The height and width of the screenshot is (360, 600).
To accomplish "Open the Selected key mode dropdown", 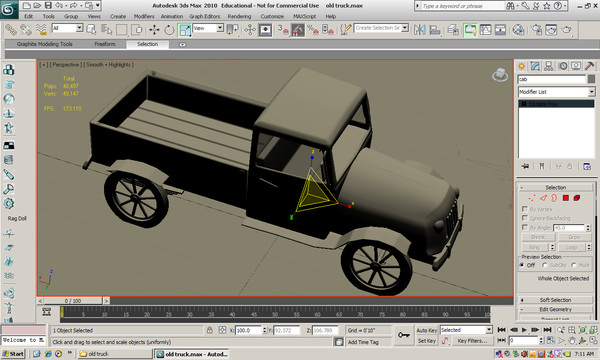I will (466, 330).
